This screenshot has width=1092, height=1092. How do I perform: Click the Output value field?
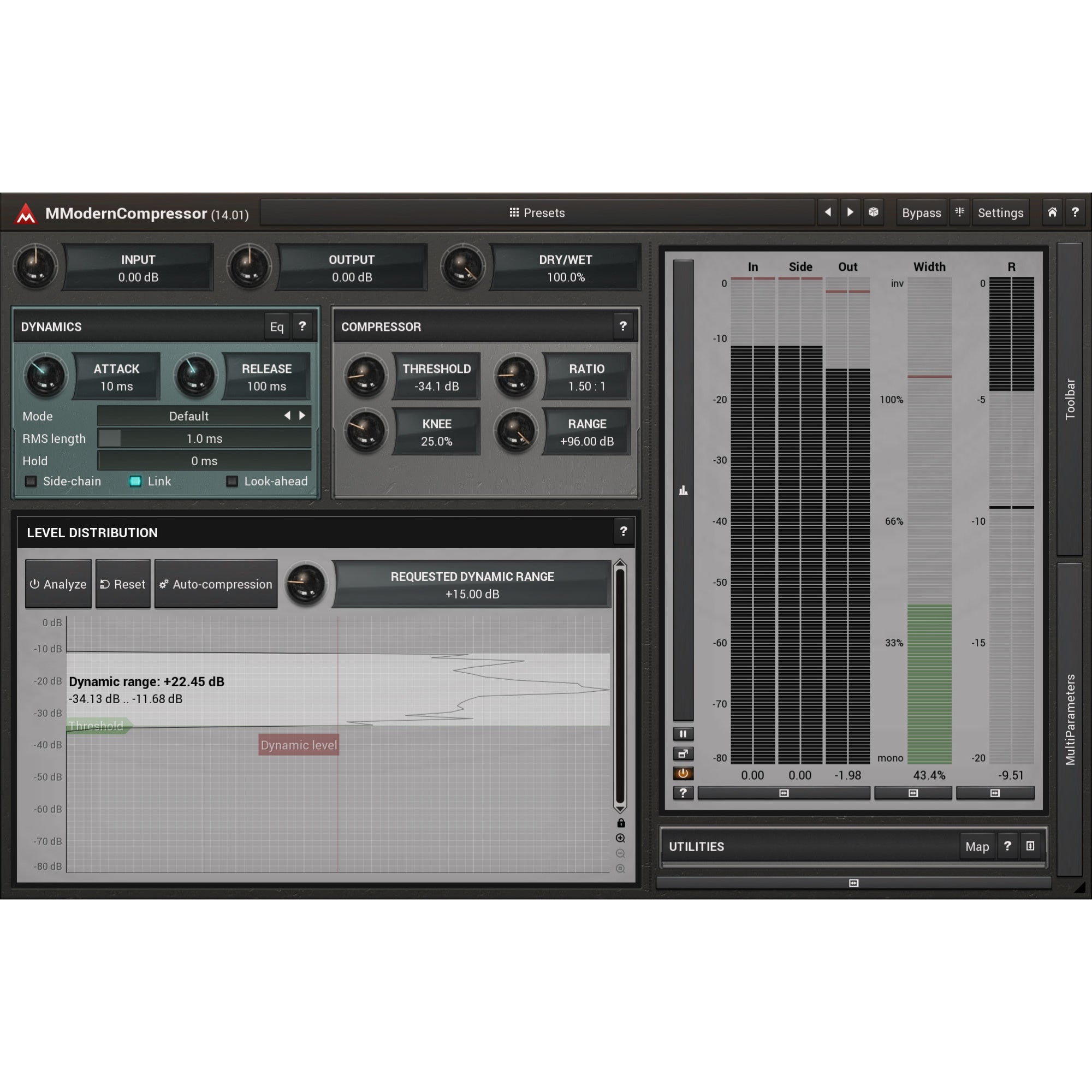coord(352,268)
